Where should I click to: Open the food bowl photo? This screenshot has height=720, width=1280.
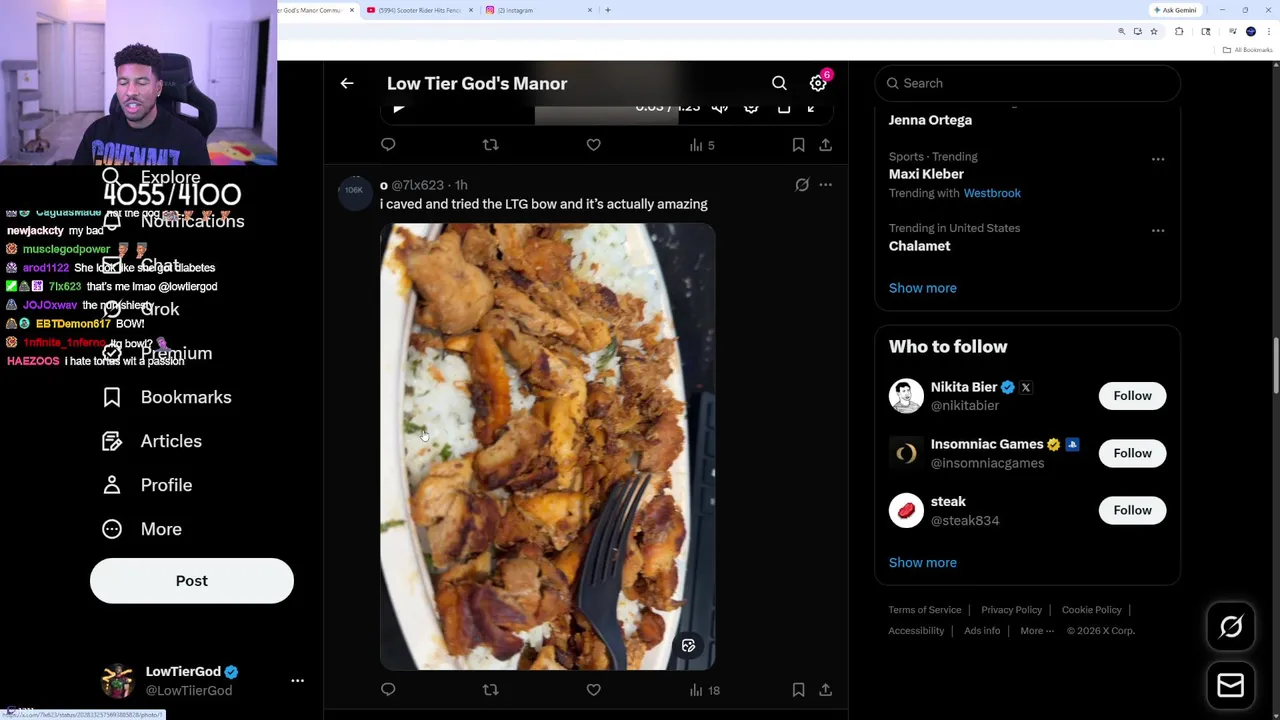click(x=547, y=446)
